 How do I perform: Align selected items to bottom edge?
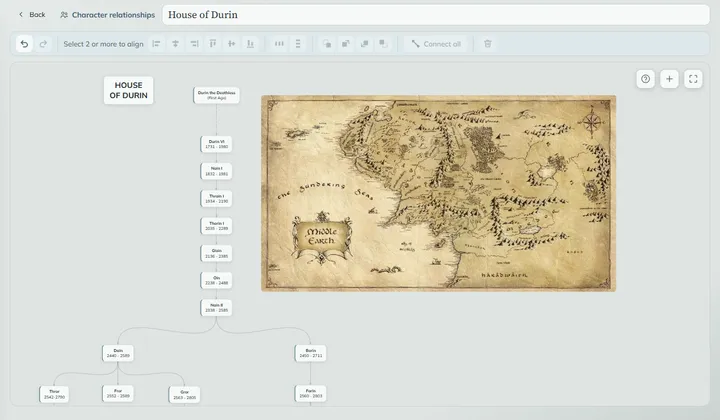tap(250, 44)
